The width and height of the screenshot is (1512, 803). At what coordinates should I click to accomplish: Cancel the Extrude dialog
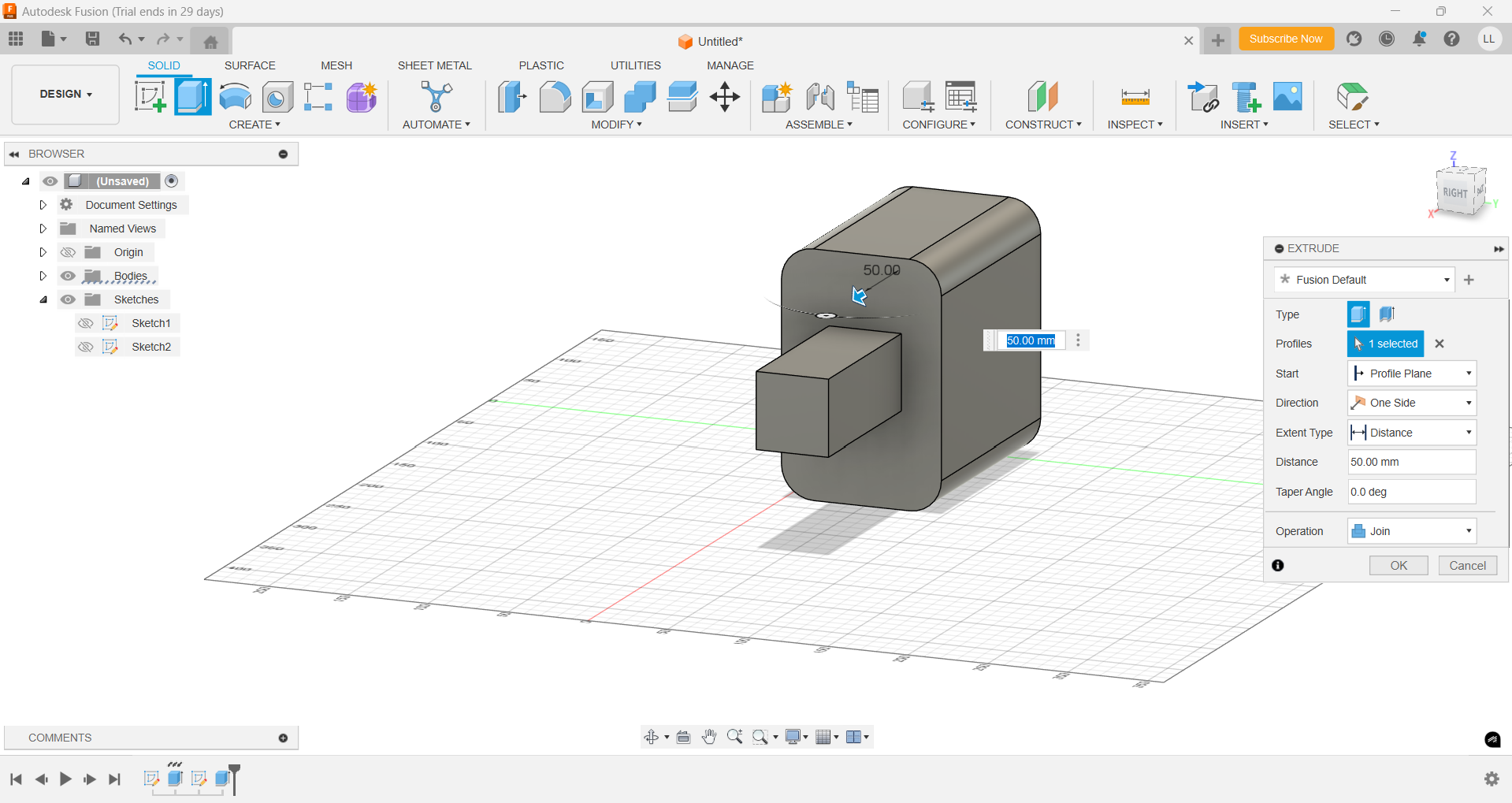pyautogui.click(x=1468, y=566)
